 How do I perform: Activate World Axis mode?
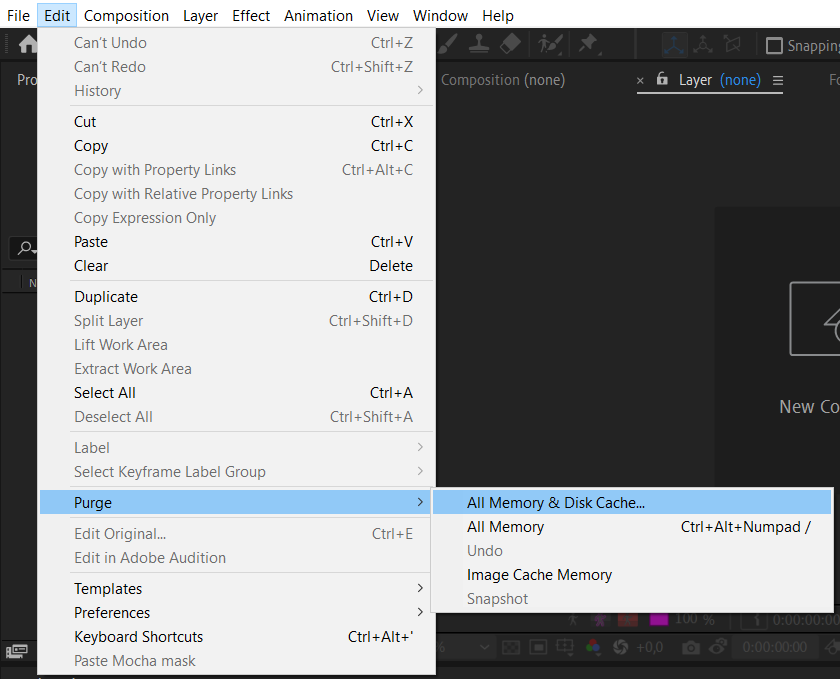(703, 45)
